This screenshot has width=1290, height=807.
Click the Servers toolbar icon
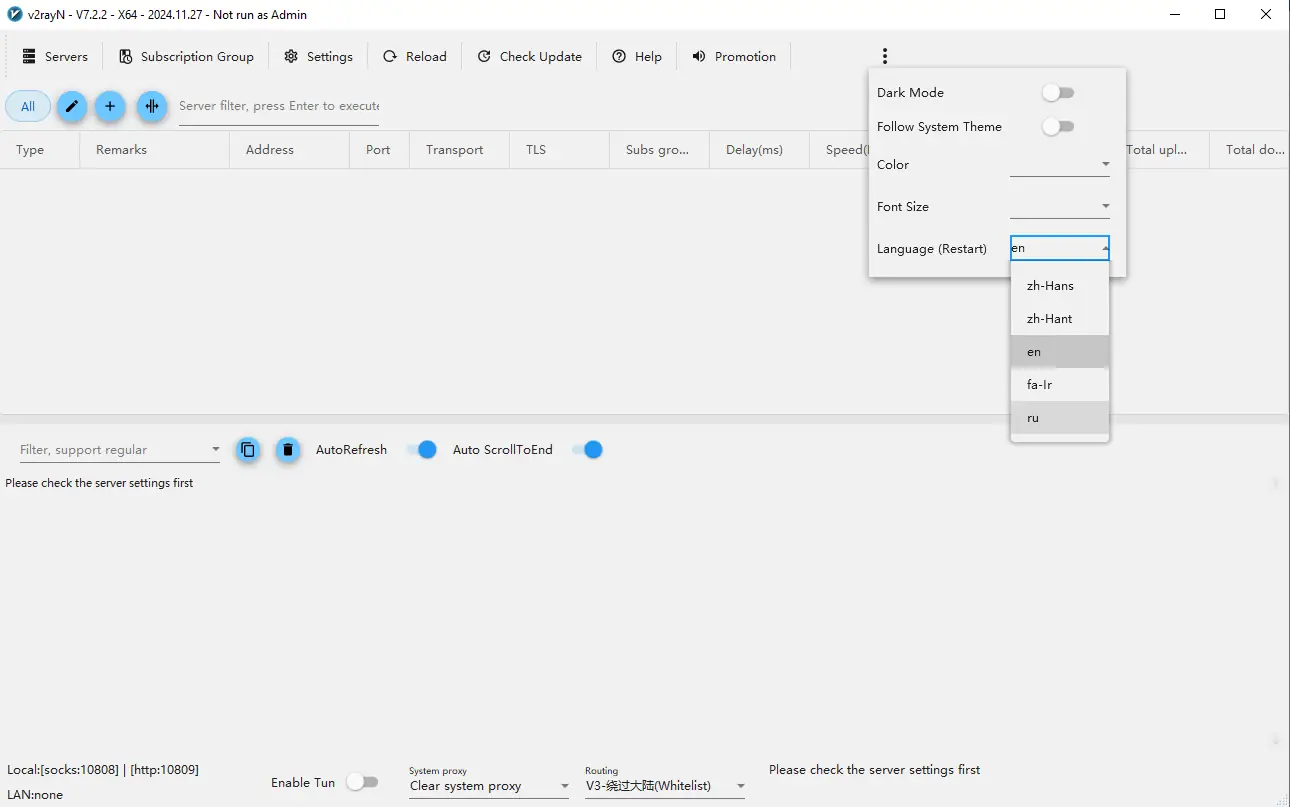pyautogui.click(x=29, y=57)
